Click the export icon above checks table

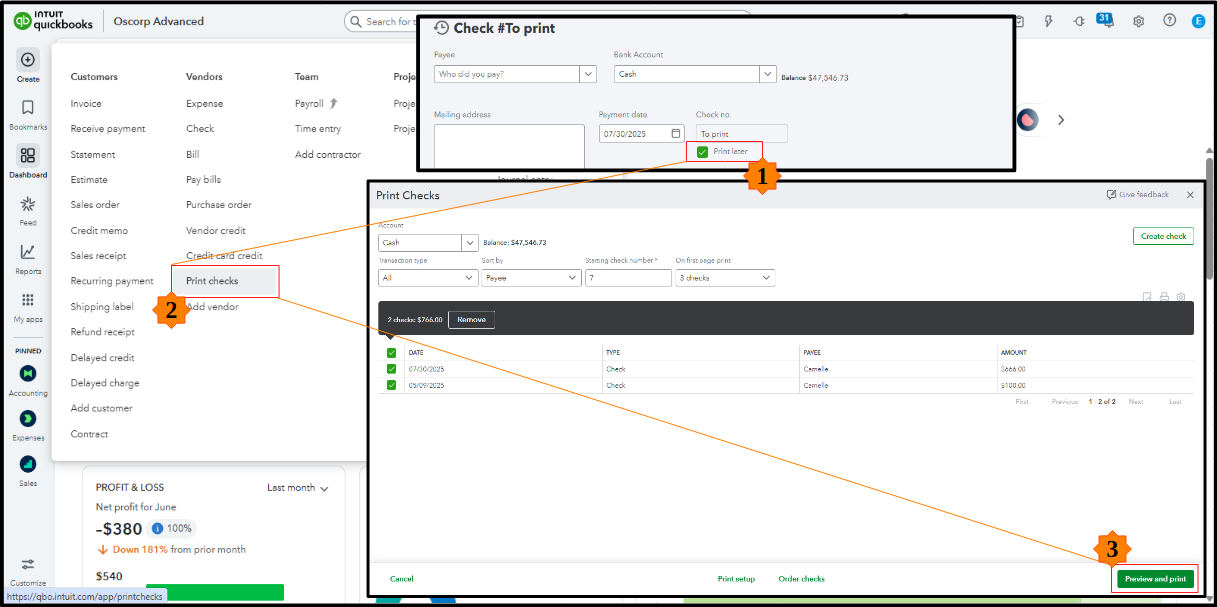pos(1148,297)
